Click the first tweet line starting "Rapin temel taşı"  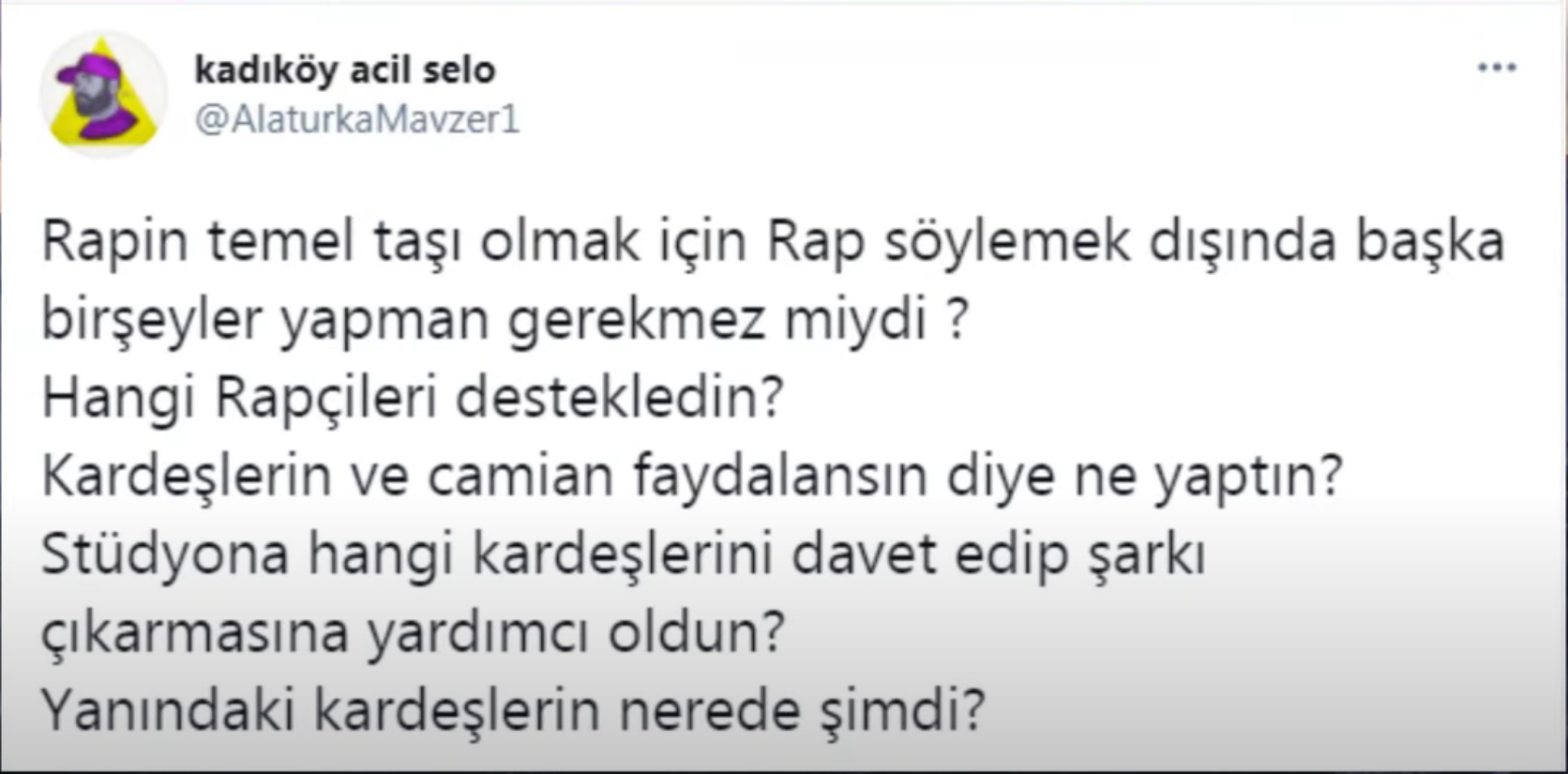[773, 242]
